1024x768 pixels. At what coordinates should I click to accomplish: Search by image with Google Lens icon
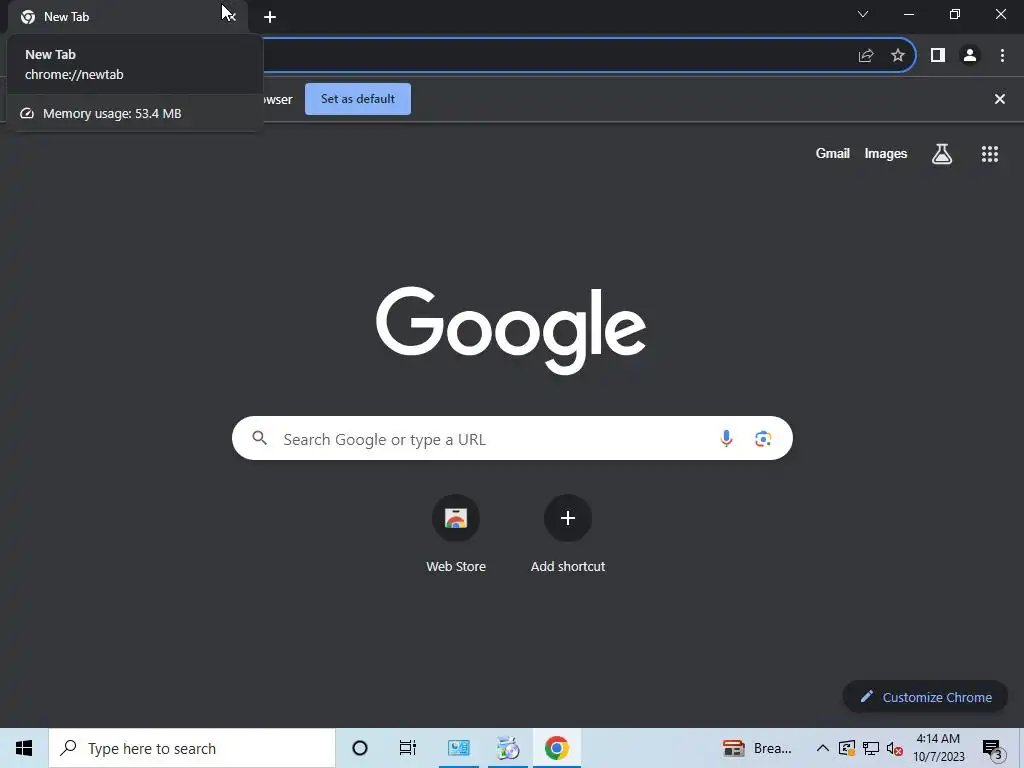coord(763,439)
